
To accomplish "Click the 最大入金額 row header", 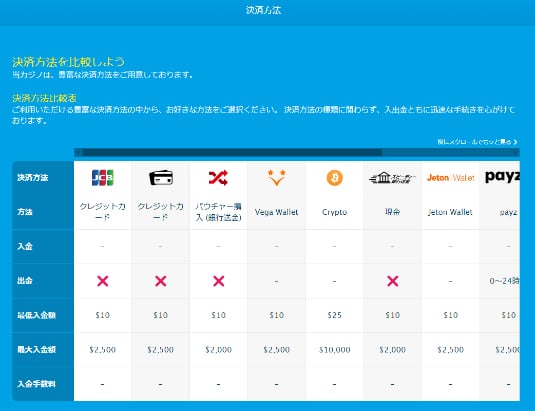I will click(37, 350).
